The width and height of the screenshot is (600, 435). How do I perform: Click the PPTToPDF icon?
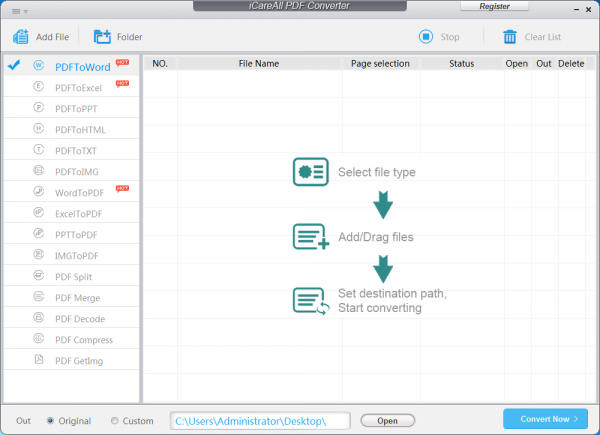pyautogui.click(x=39, y=233)
